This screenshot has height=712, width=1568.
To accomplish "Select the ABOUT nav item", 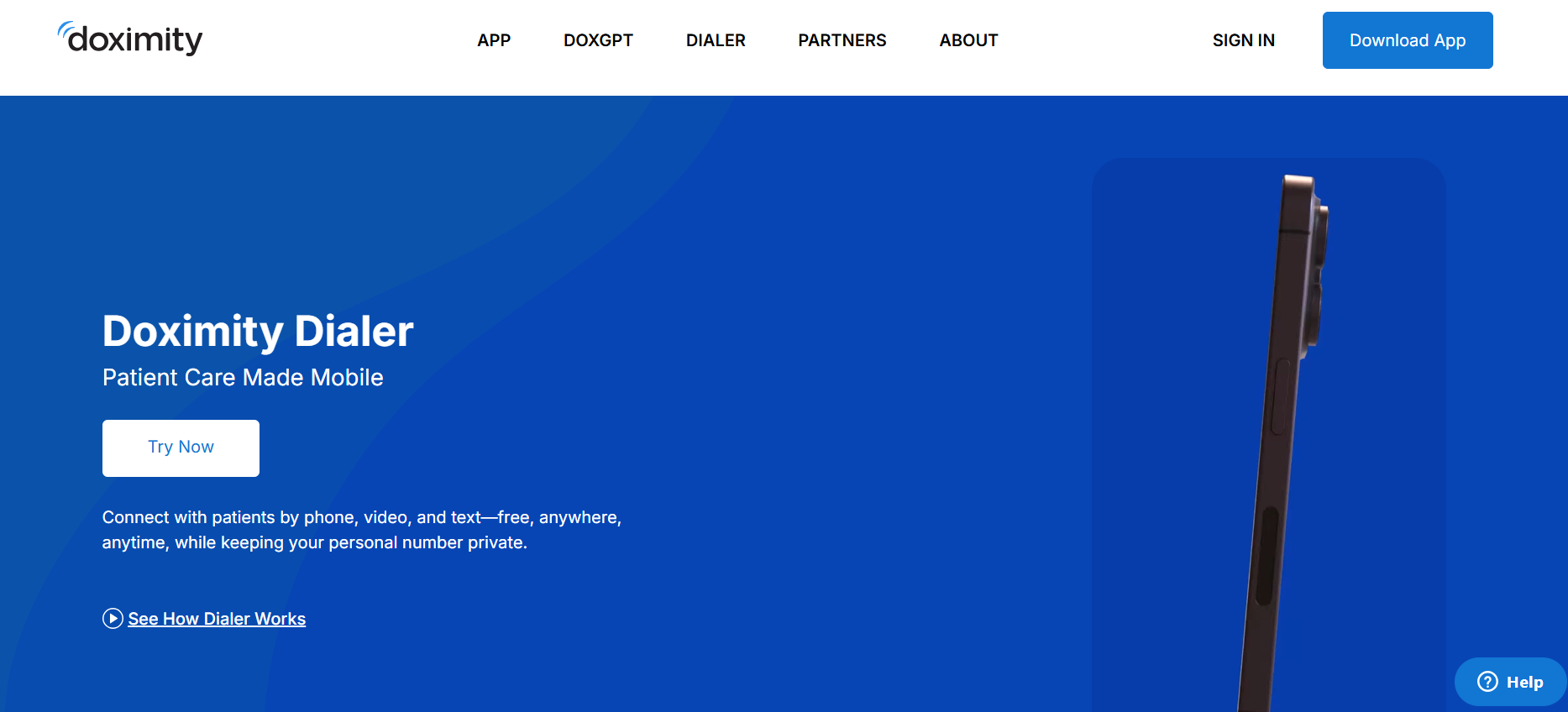I will [x=968, y=40].
